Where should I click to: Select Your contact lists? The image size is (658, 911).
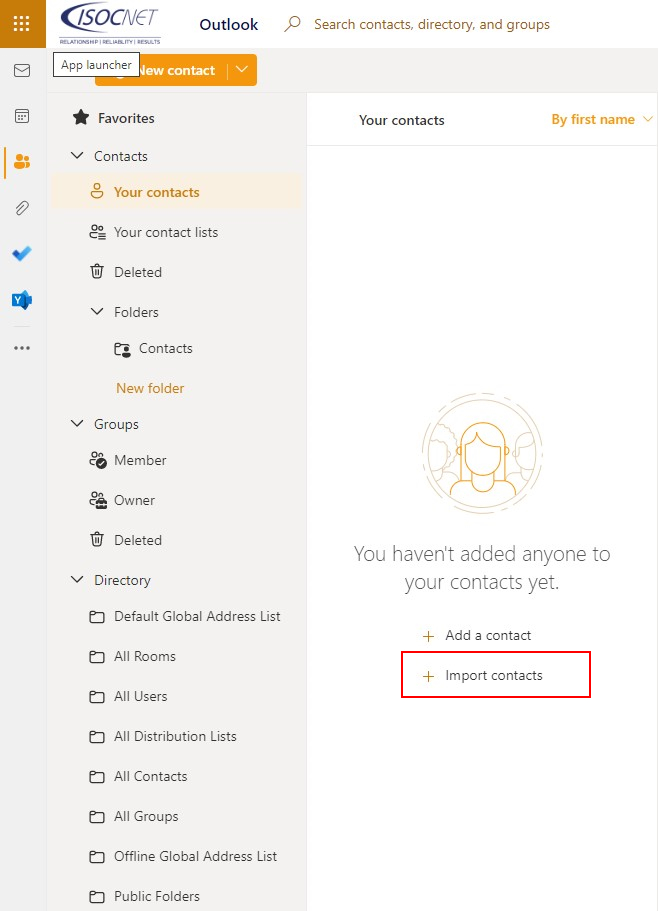165,232
